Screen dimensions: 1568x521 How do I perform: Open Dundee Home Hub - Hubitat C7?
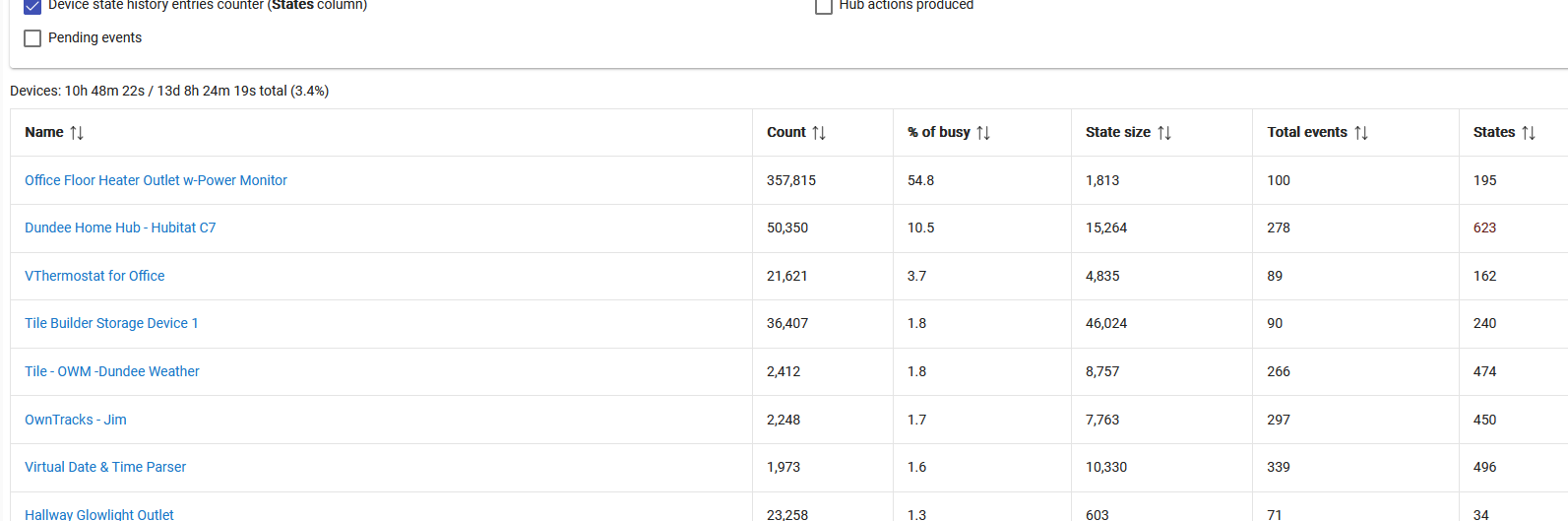point(120,228)
